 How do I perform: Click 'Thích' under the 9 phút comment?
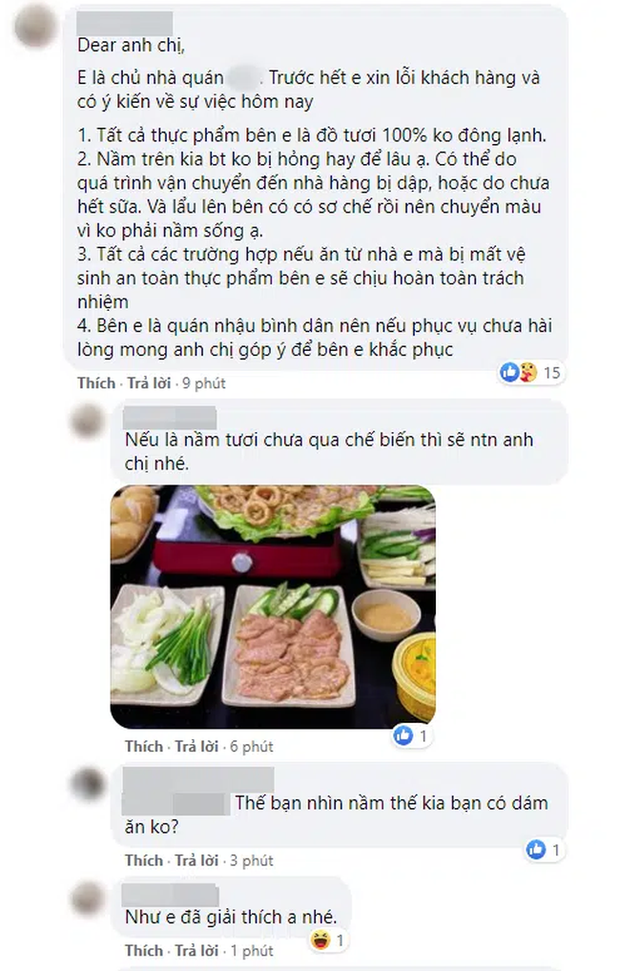pyautogui.click(x=96, y=383)
